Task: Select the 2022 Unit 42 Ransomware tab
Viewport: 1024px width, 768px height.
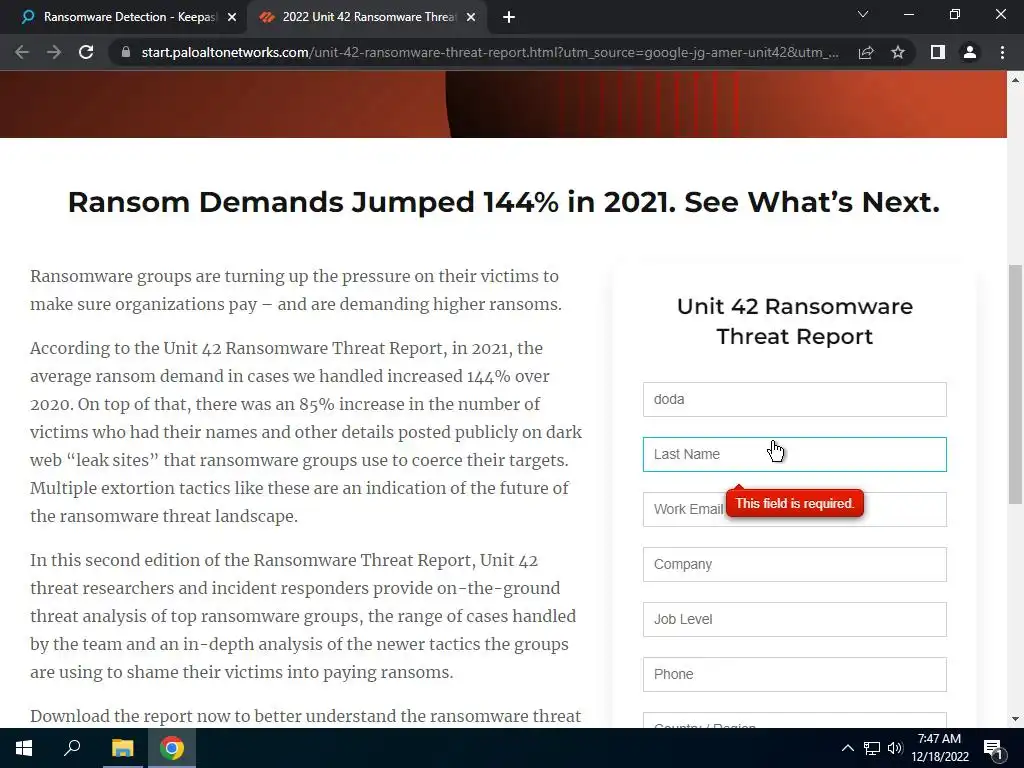Action: pos(366,17)
